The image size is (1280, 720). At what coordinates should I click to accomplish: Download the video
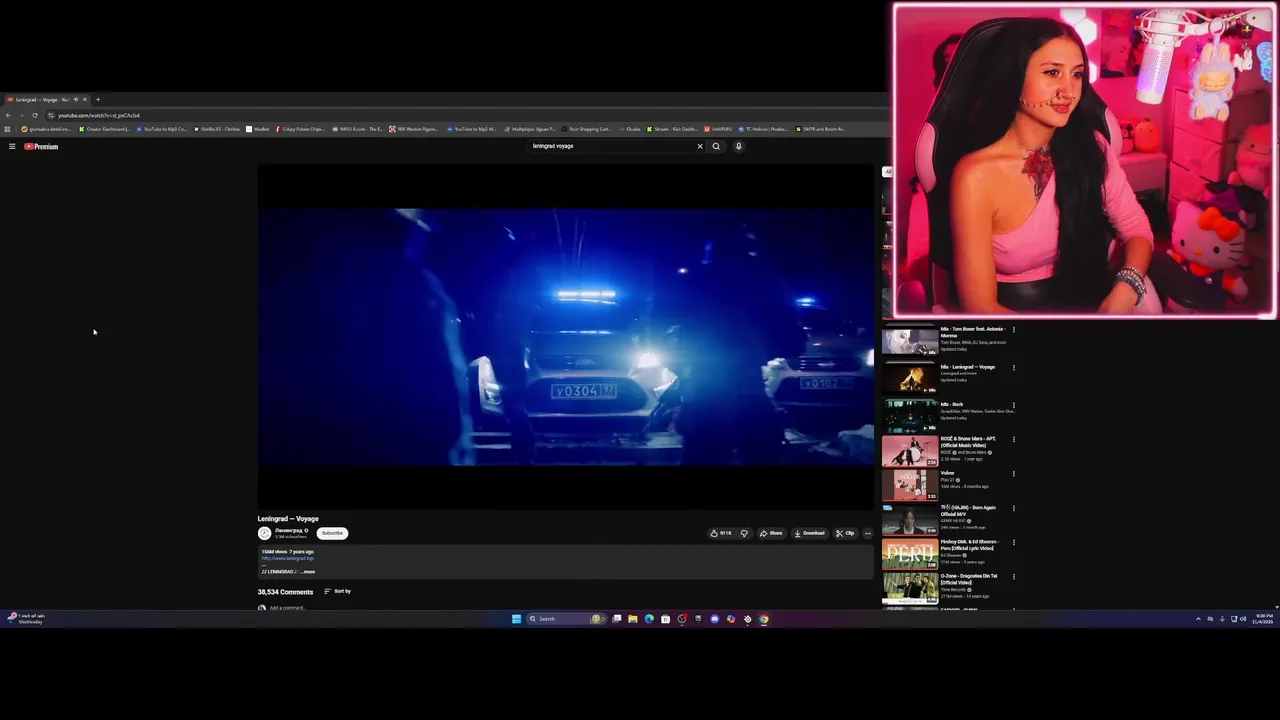coord(810,533)
